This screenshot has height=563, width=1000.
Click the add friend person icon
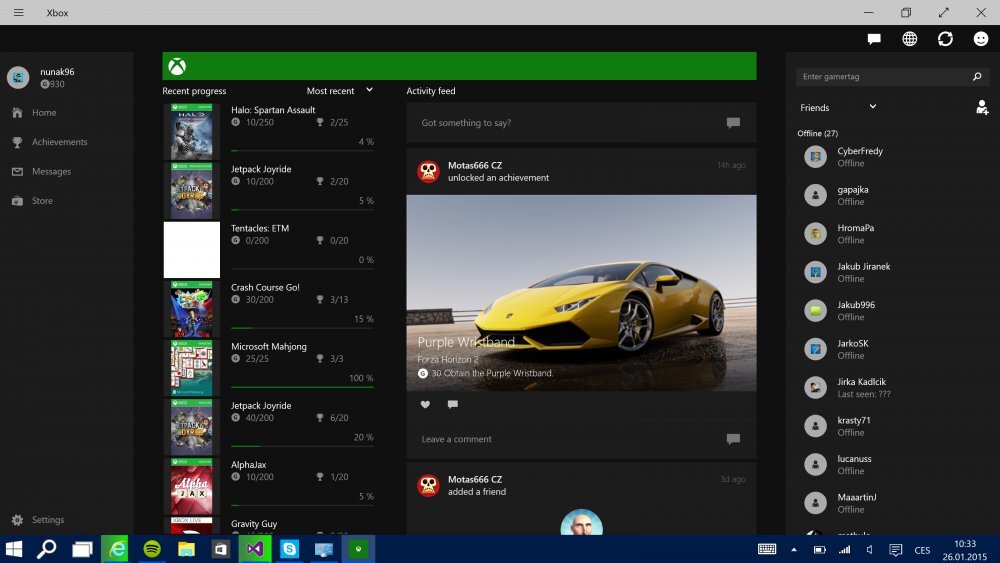click(982, 107)
